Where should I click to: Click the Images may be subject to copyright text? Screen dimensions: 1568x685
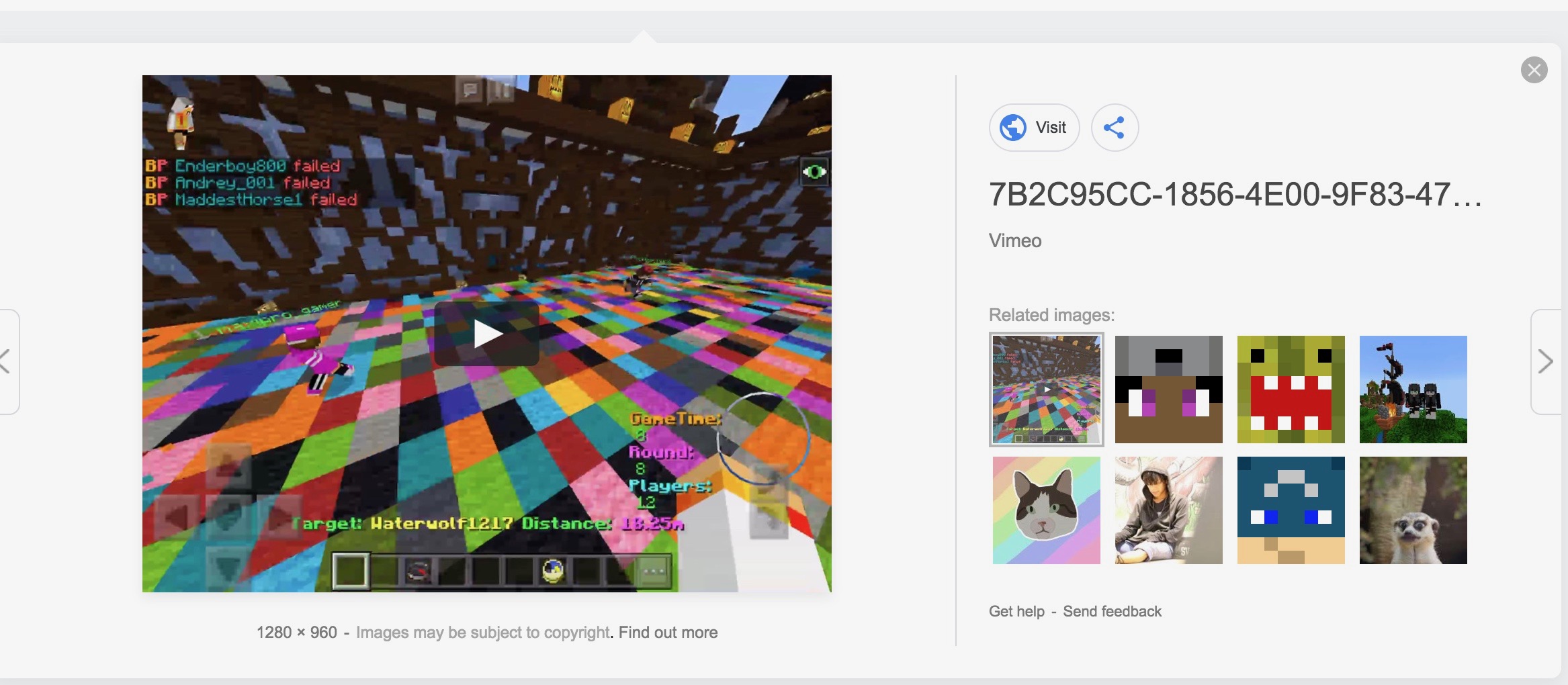click(x=483, y=633)
